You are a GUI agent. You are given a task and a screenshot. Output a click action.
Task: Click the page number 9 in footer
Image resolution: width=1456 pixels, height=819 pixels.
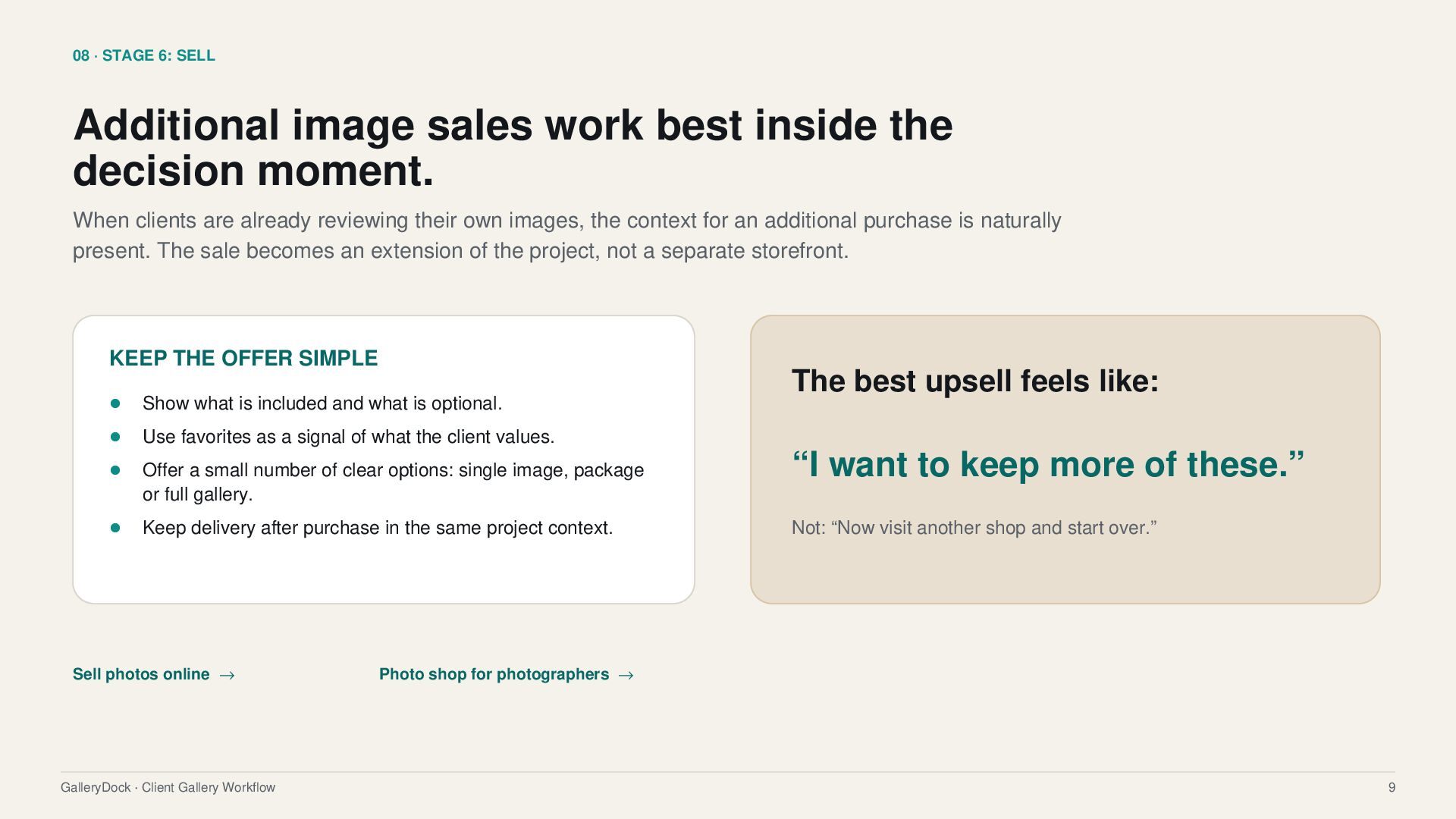1392,787
